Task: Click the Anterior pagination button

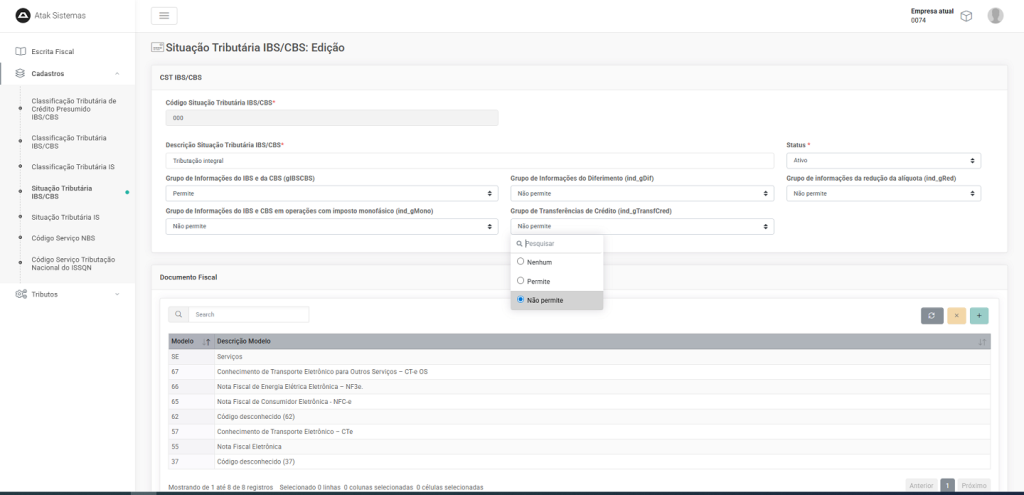Action: click(x=921, y=485)
